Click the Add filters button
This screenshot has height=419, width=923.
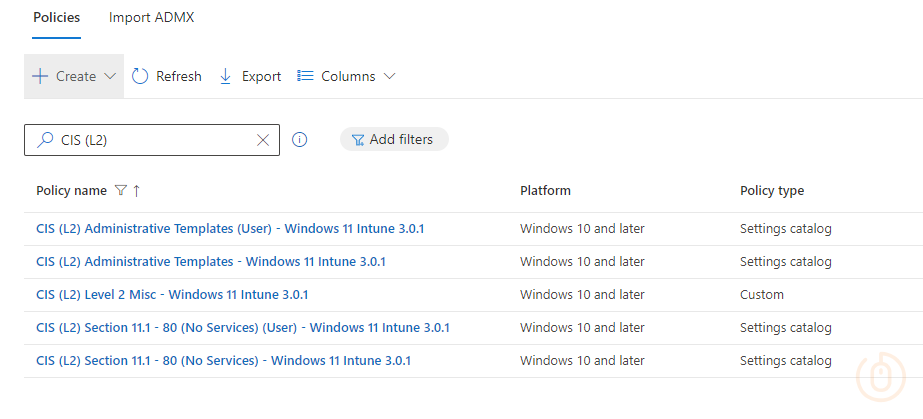click(394, 139)
